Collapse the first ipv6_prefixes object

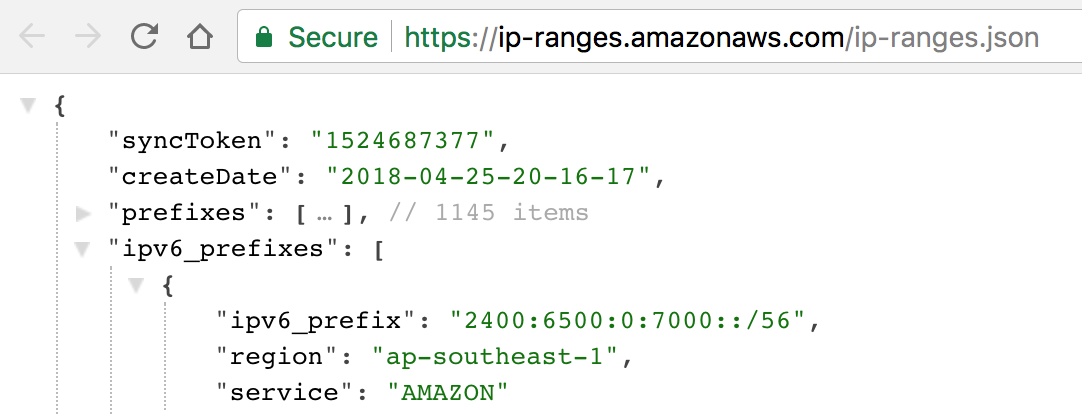pyautogui.click(x=137, y=285)
